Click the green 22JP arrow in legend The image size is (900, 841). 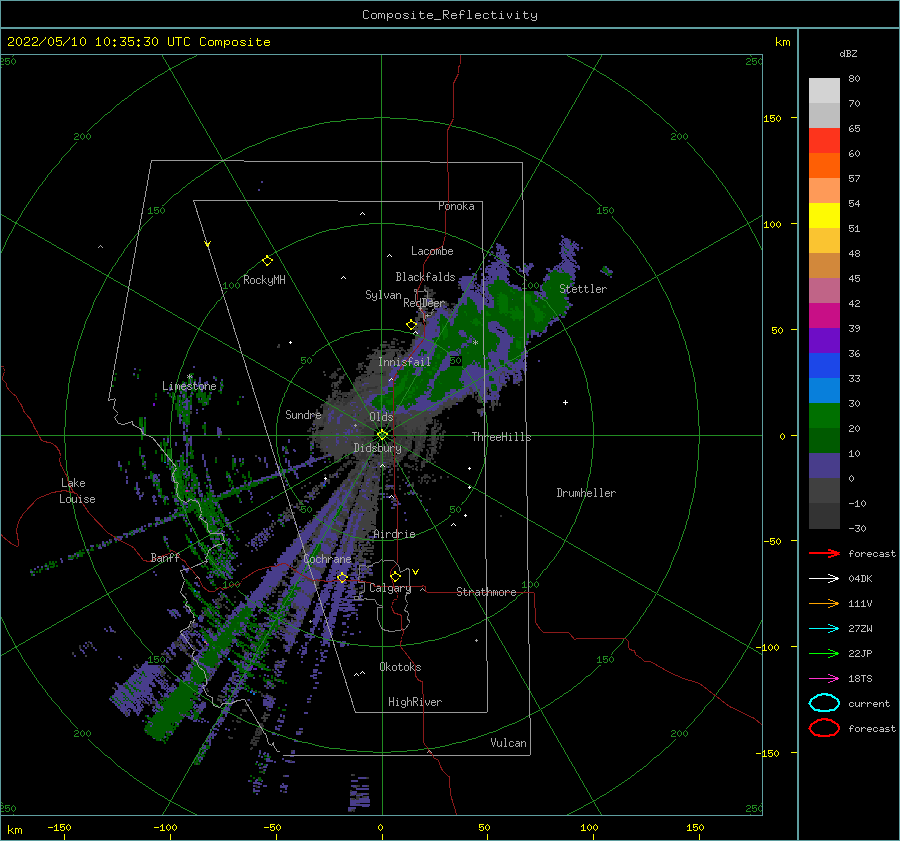(x=824, y=653)
